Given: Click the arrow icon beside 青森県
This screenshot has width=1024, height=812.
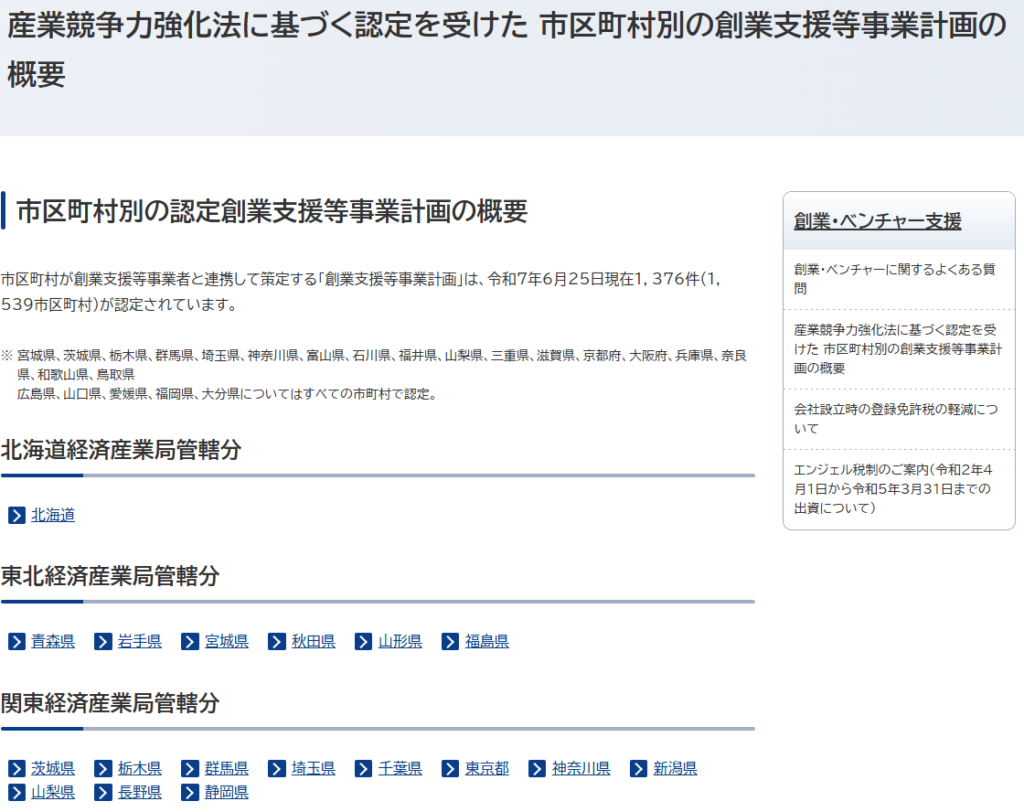Looking at the screenshot, I should click(16, 642).
